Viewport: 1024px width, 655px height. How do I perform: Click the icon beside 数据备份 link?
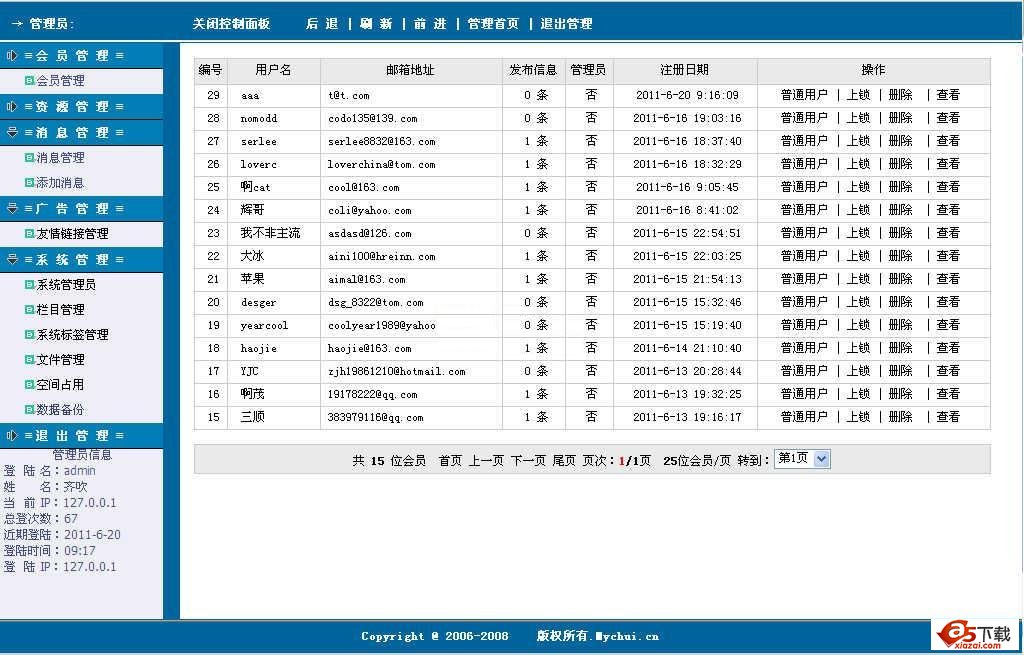coord(29,409)
